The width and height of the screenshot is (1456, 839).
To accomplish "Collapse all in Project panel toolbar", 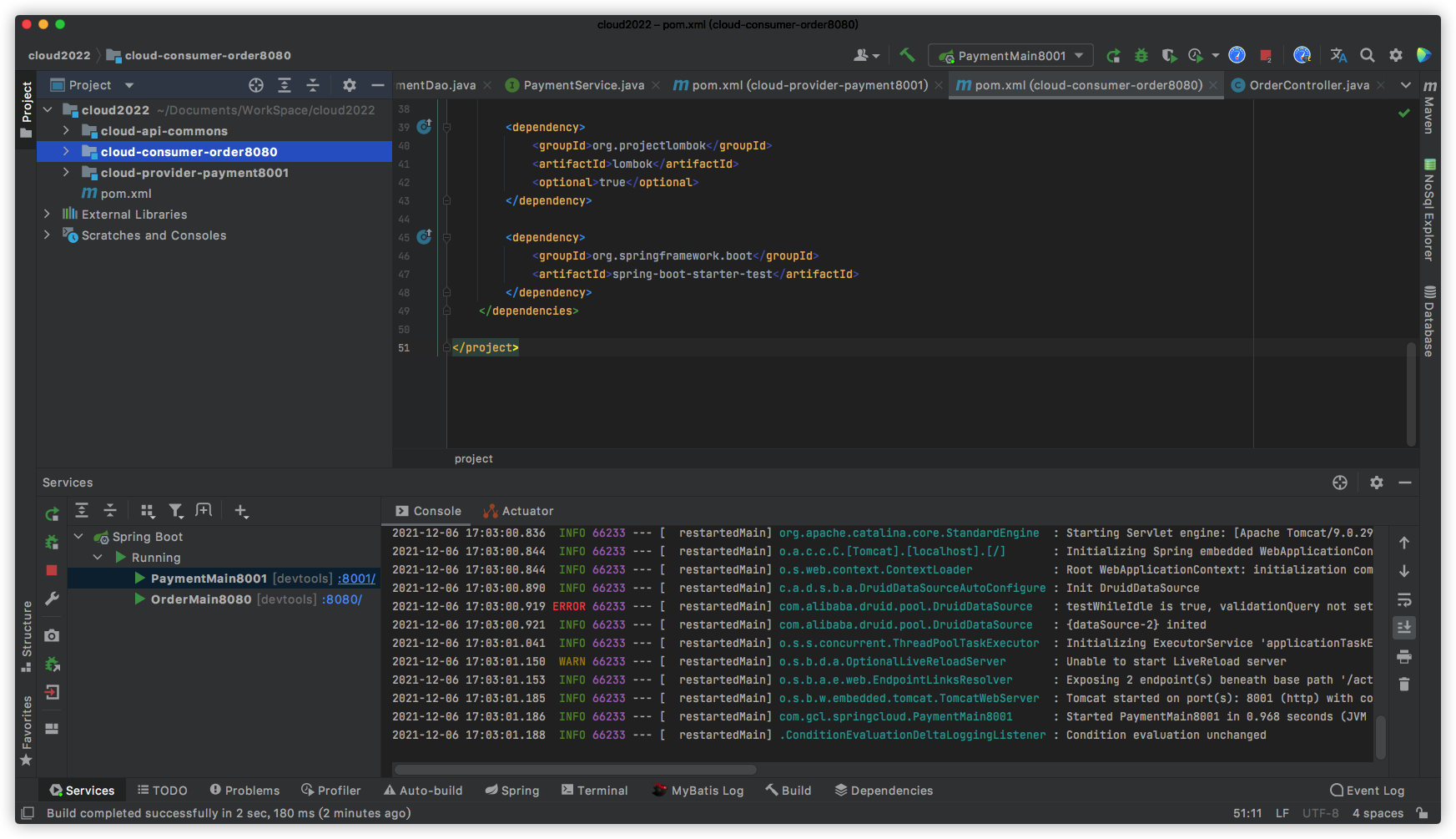I will [x=313, y=85].
